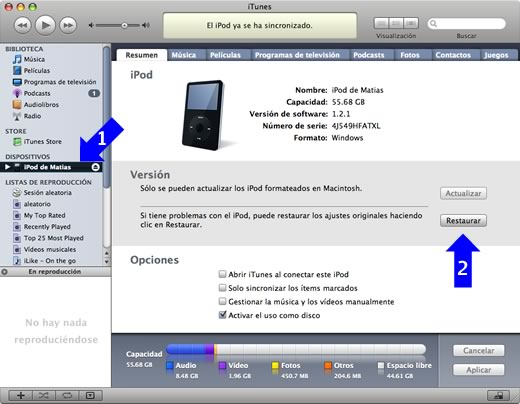
Task: Click the maximum volume speaker icon
Action: [146, 25]
